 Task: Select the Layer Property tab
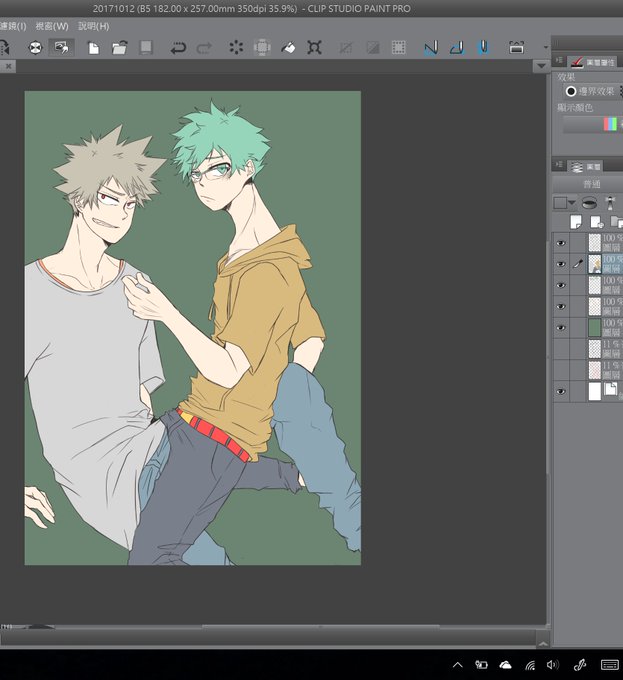(x=594, y=62)
